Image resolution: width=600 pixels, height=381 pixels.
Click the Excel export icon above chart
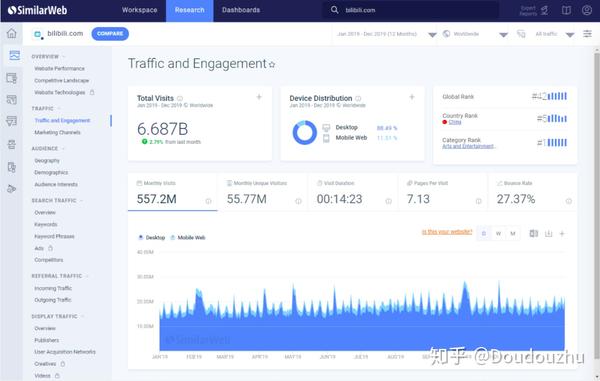point(533,233)
